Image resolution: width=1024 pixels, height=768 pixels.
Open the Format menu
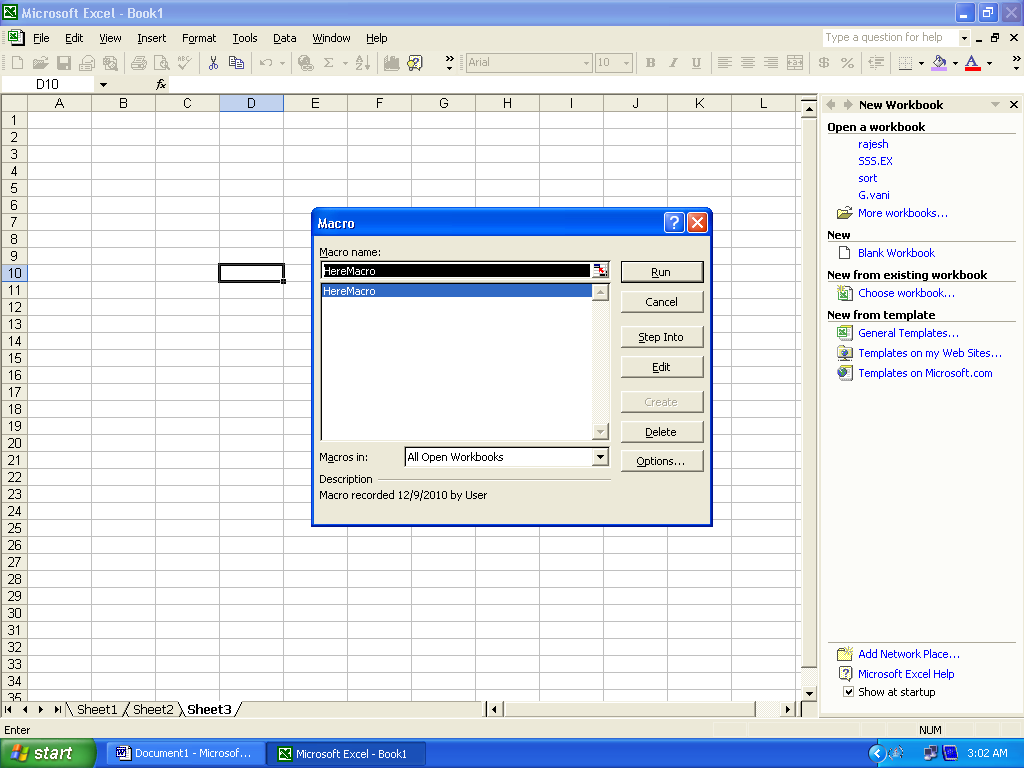coord(199,38)
